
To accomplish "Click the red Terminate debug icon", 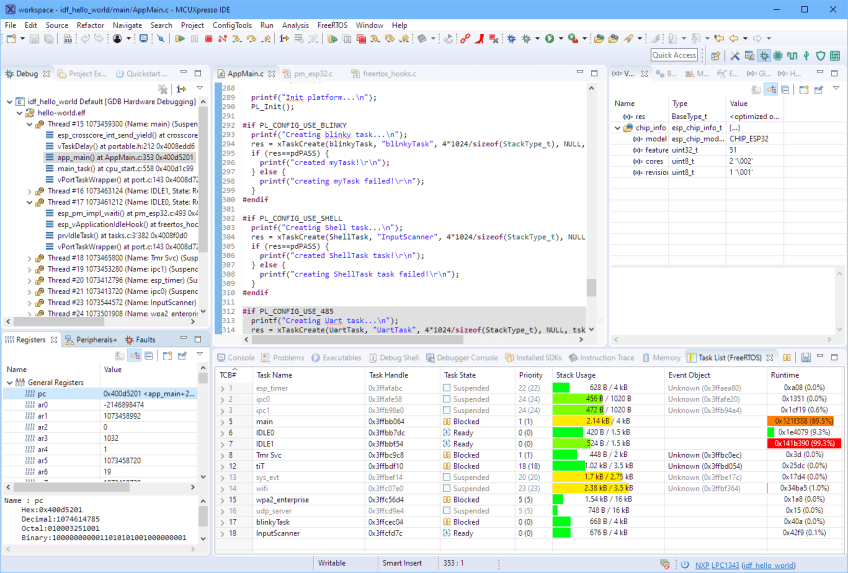I will tap(208, 38).
